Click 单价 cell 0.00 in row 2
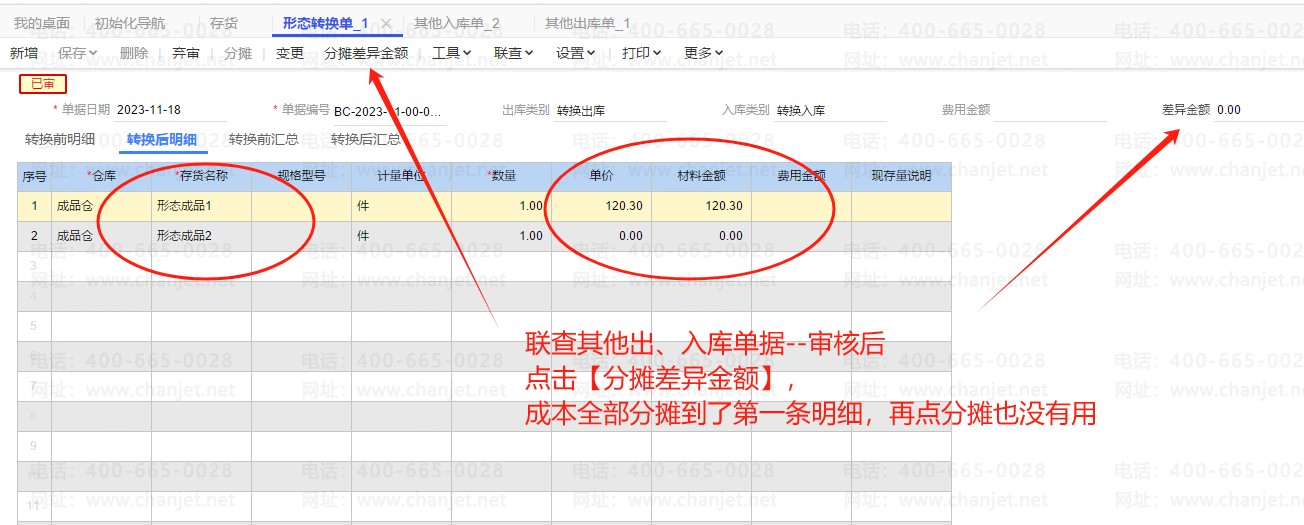The height and width of the screenshot is (525, 1304). pos(601,236)
